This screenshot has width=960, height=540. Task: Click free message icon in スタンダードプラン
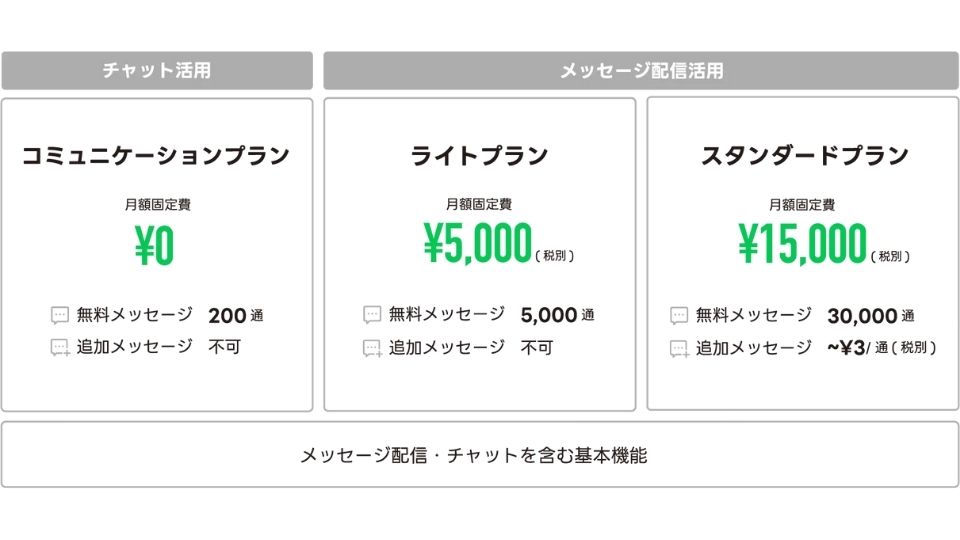click(679, 315)
